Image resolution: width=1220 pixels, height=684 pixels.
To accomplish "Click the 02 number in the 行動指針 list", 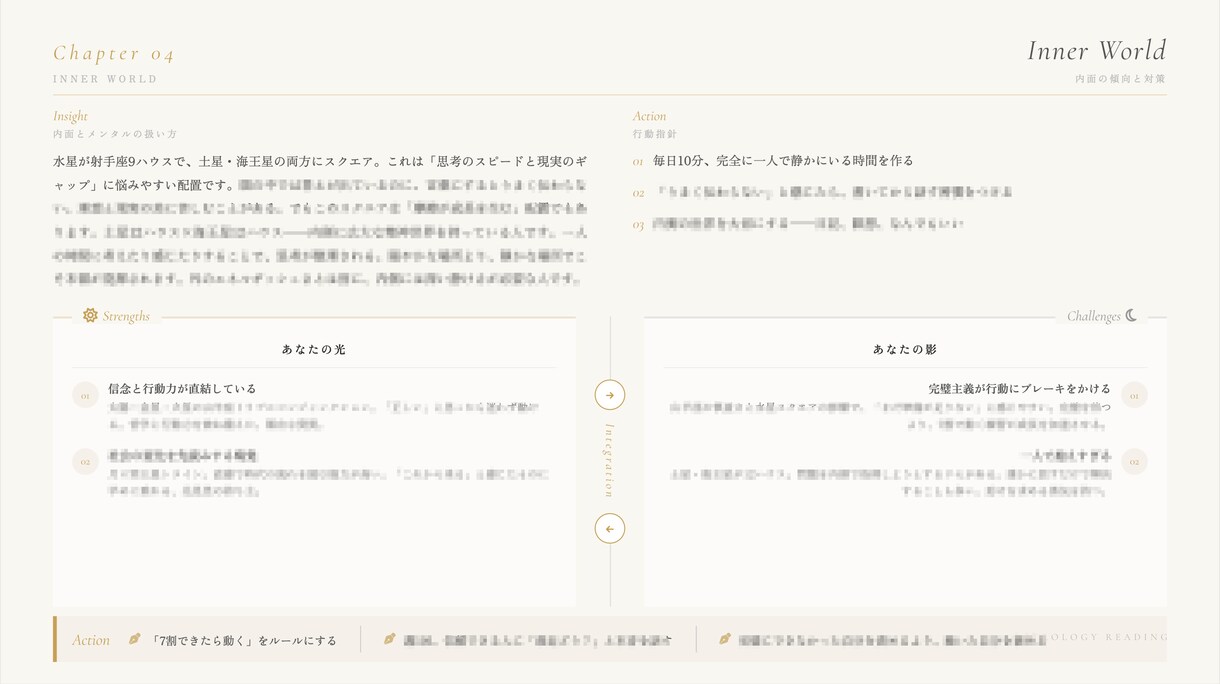I will (638, 193).
